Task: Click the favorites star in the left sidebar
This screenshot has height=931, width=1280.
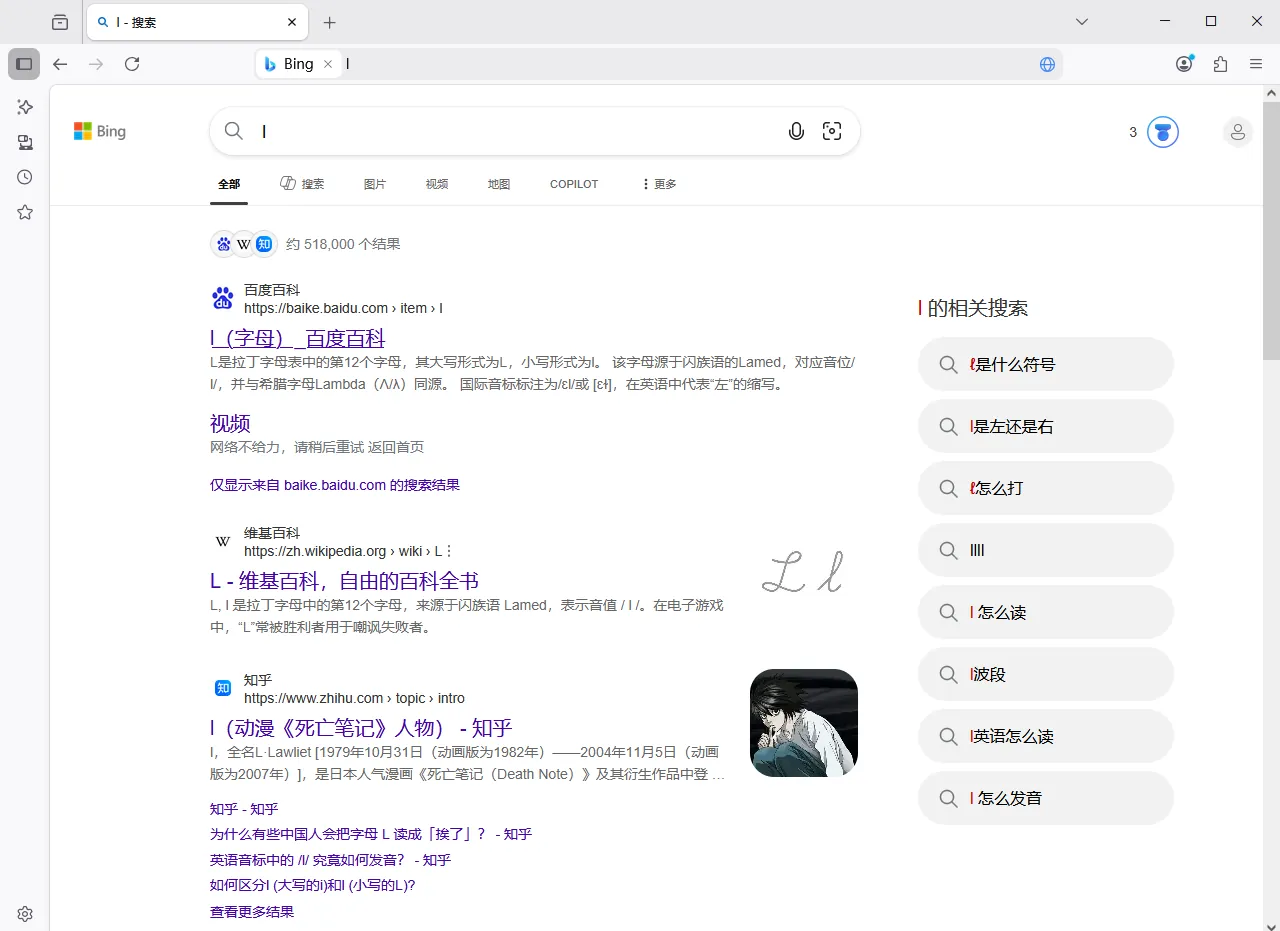Action: pos(24,211)
